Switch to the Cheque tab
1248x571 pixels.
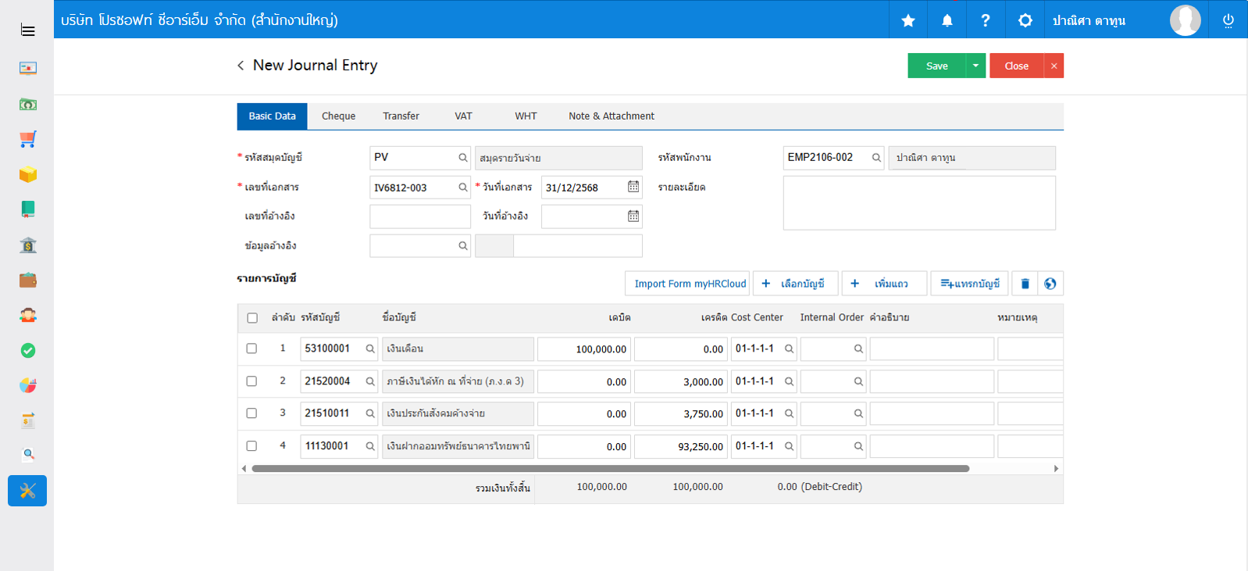[338, 116]
